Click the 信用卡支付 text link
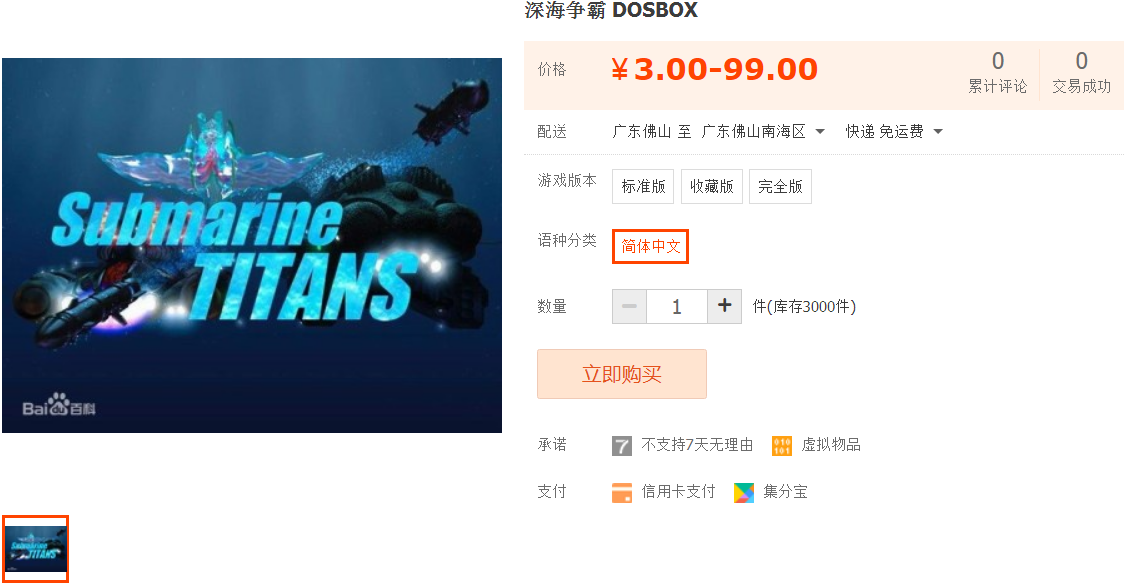The image size is (1127, 585). (678, 492)
